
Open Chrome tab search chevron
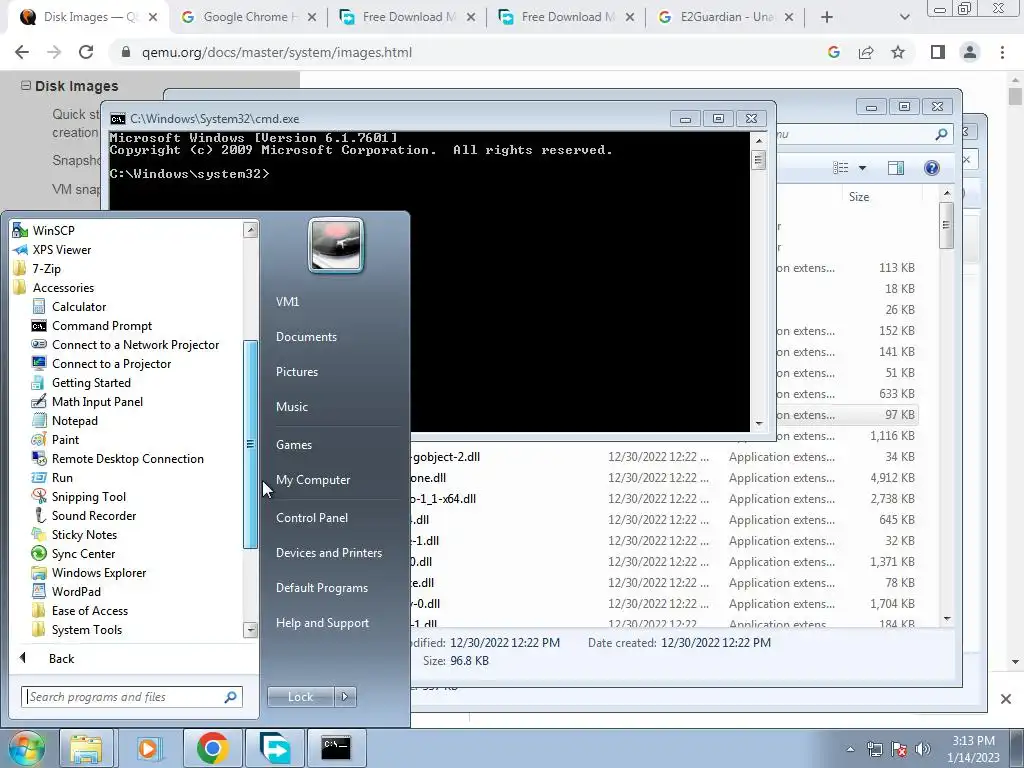point(904,17)
